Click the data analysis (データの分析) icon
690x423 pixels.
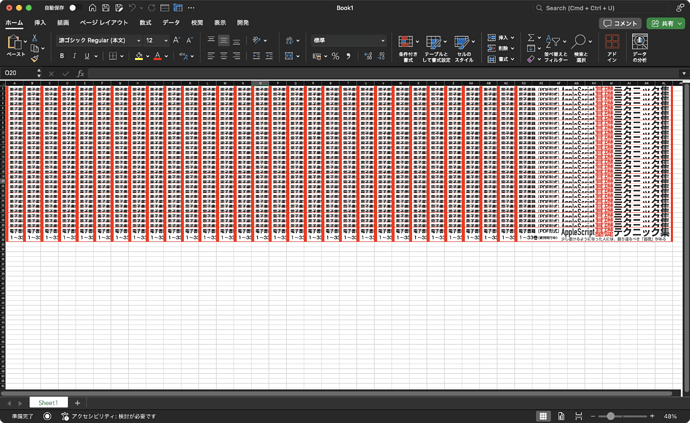(x=640, y=48)
